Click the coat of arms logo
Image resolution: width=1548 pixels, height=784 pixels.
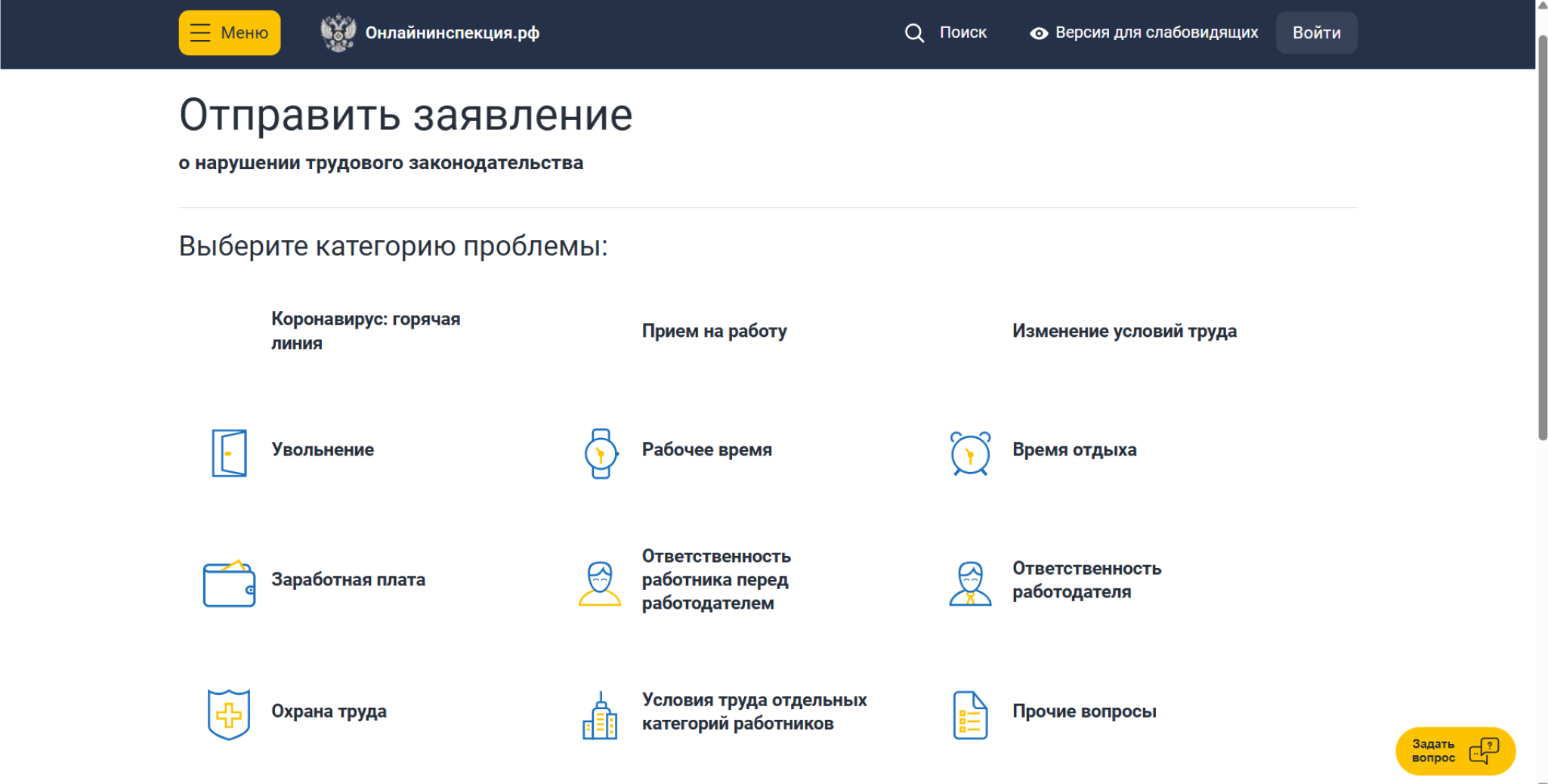click(x=338, y=32)
